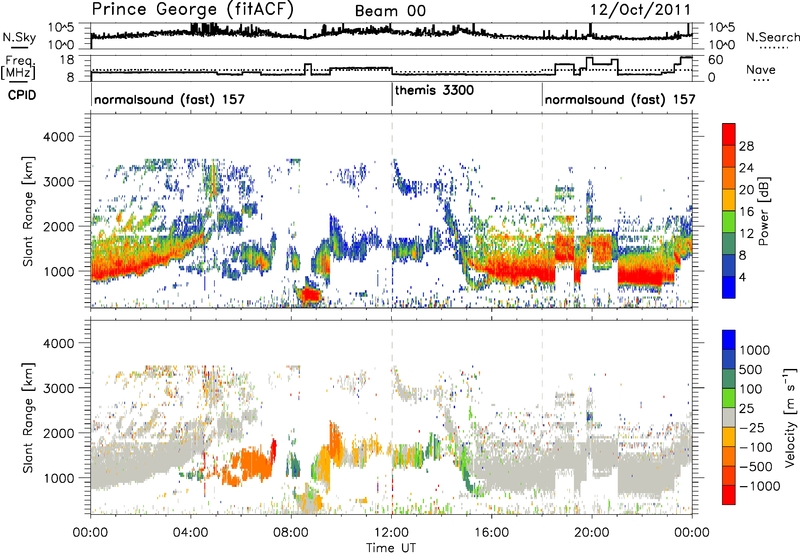Image resolution: width=800 pixels, height=554 pixels.
Task: Click the red high-power patch near 08:40
Action: (x=310, y=295)
